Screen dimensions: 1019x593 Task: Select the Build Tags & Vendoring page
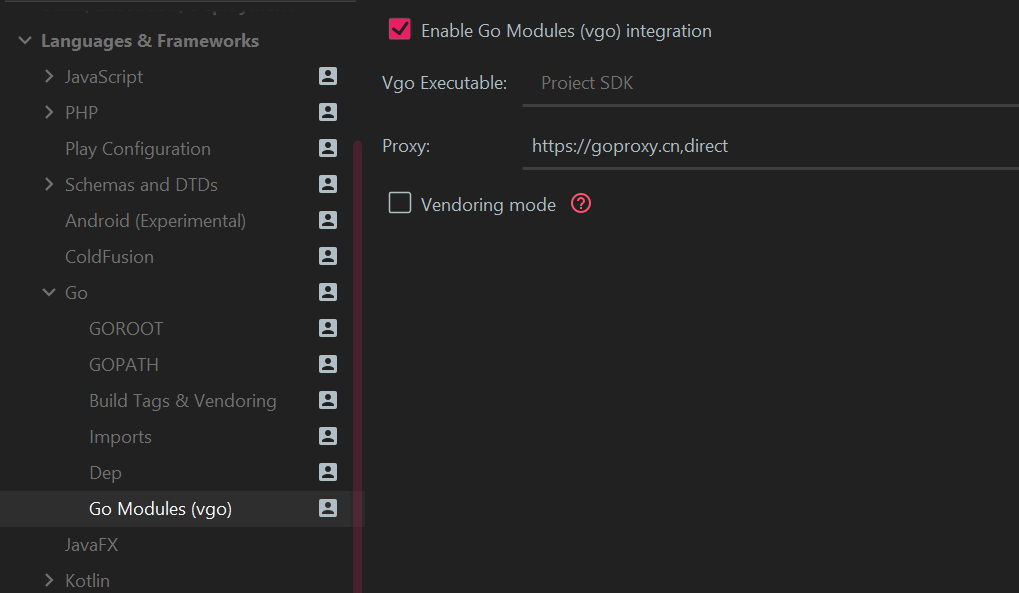click(183, 400)
